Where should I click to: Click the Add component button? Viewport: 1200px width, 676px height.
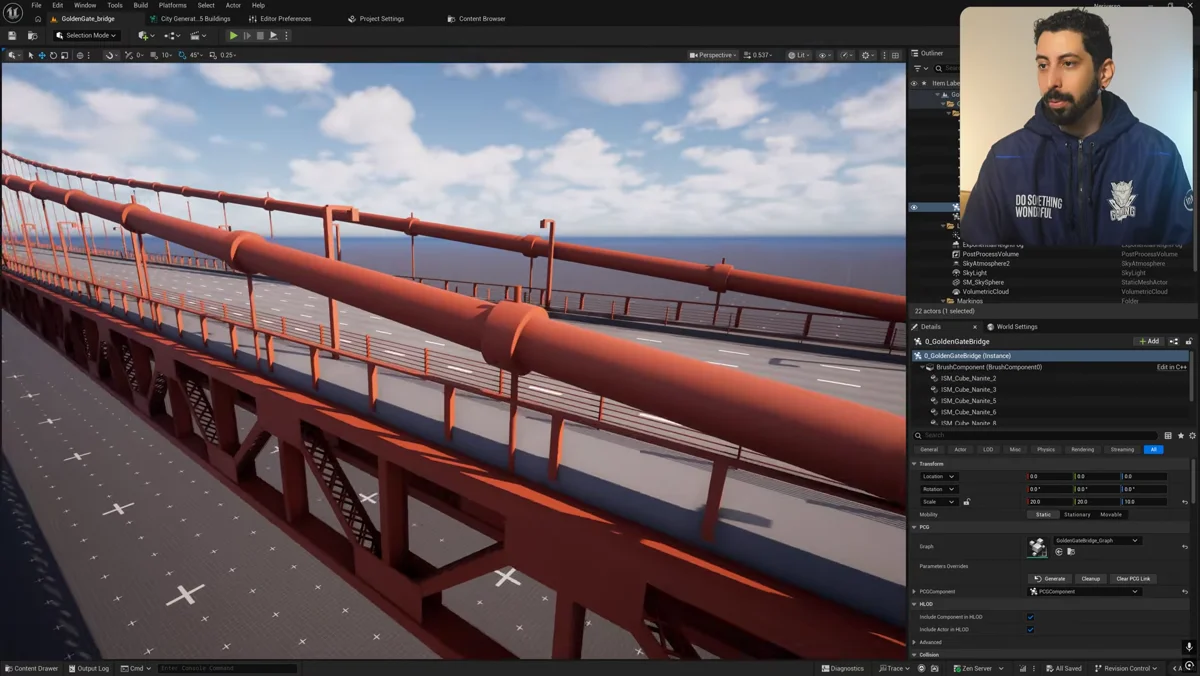coord(1148,341)
